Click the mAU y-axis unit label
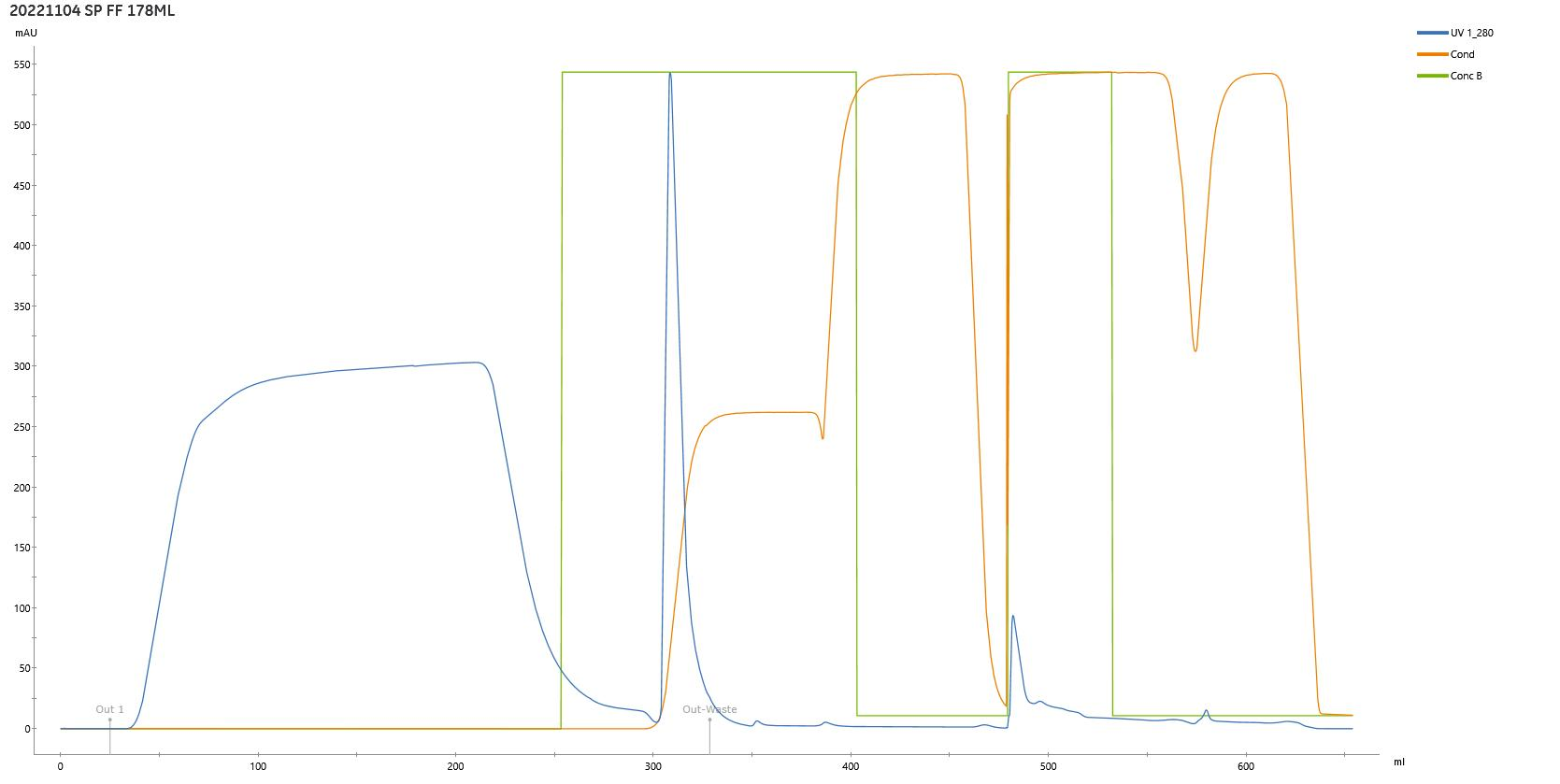Image resolution: width=1560 pixels, height=784 pixels. coord(26,34)
